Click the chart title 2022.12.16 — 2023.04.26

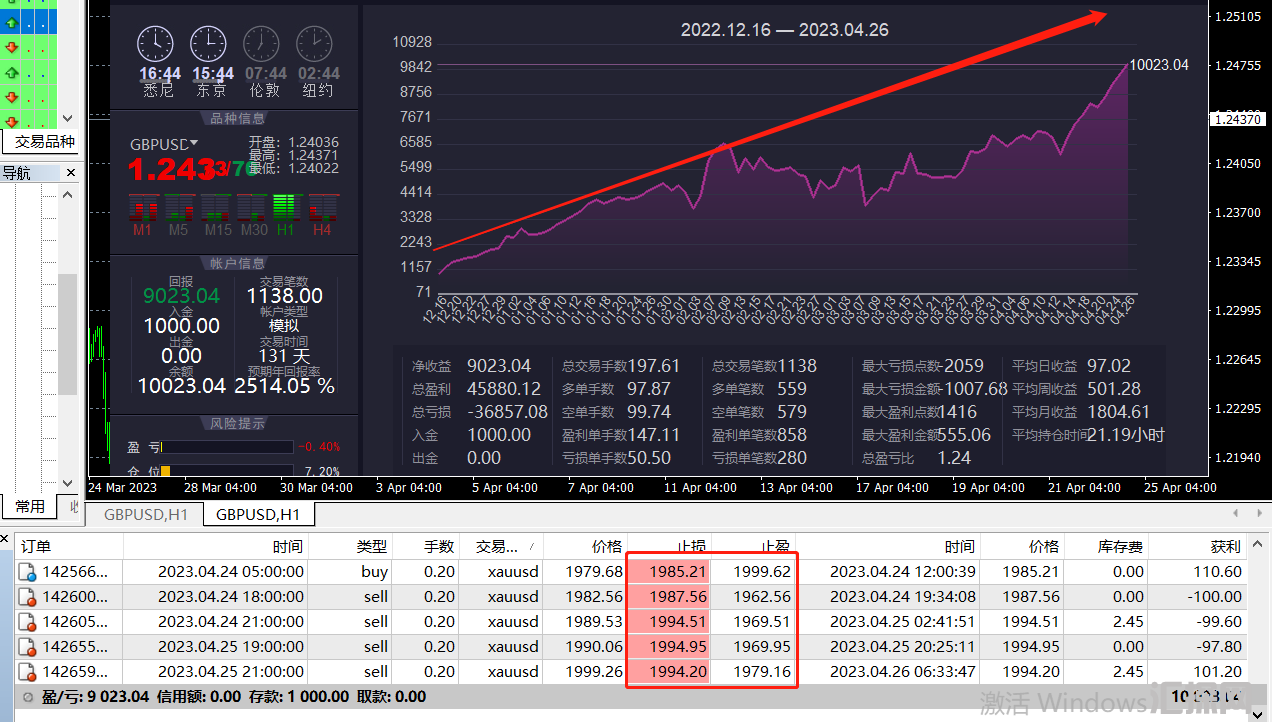click(785, 30)
